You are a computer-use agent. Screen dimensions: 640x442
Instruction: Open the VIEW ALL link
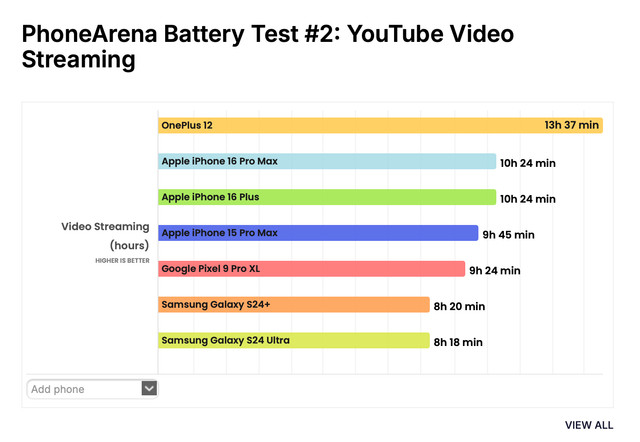pos(589,425)
